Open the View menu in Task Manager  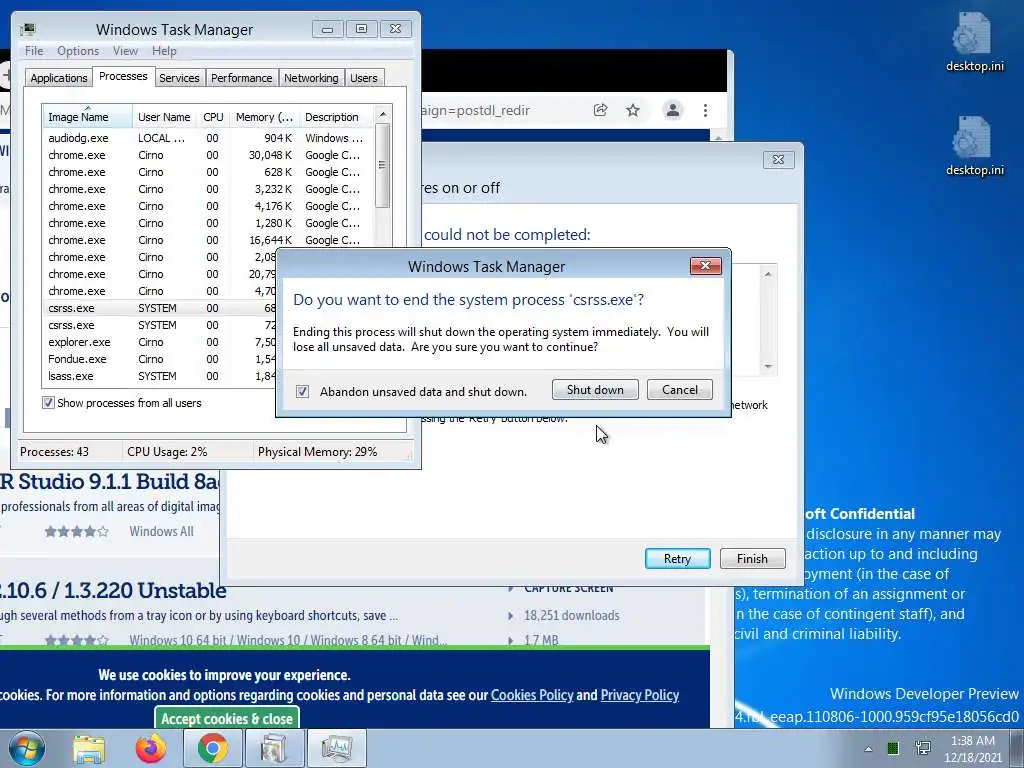pos(125,51)
